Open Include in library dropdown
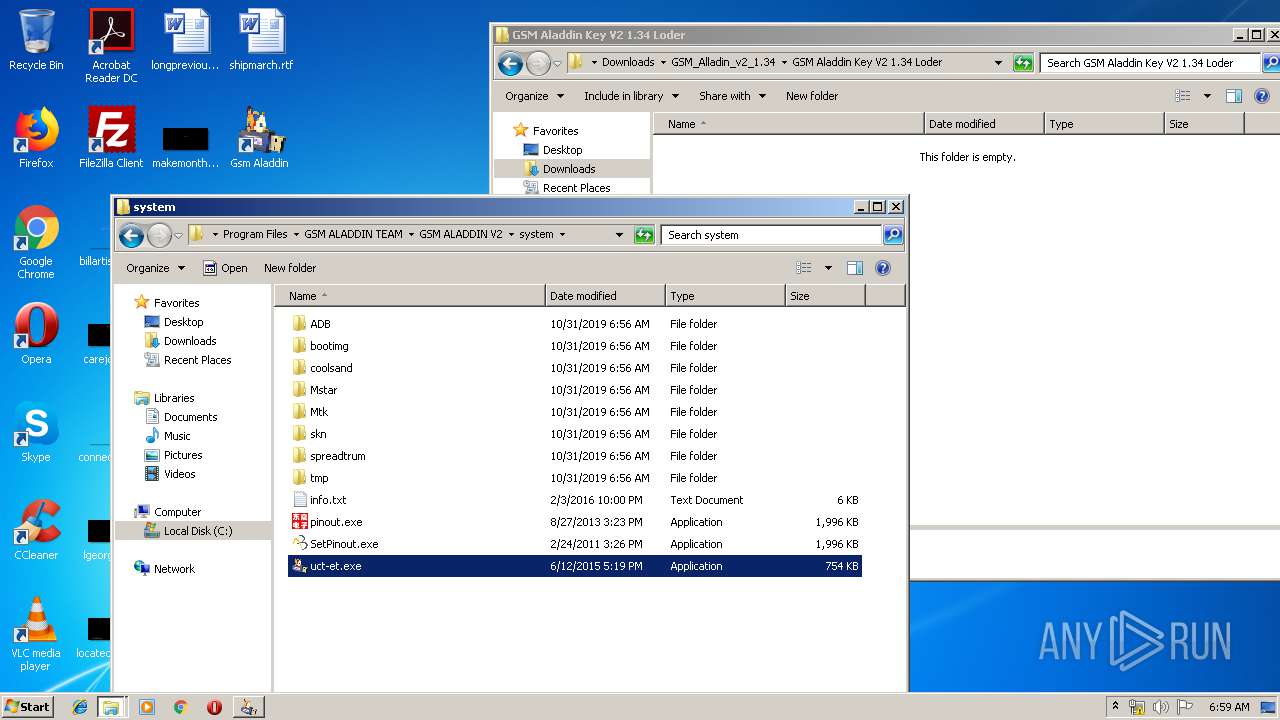1280x720 pixels. tap(631, 96)
